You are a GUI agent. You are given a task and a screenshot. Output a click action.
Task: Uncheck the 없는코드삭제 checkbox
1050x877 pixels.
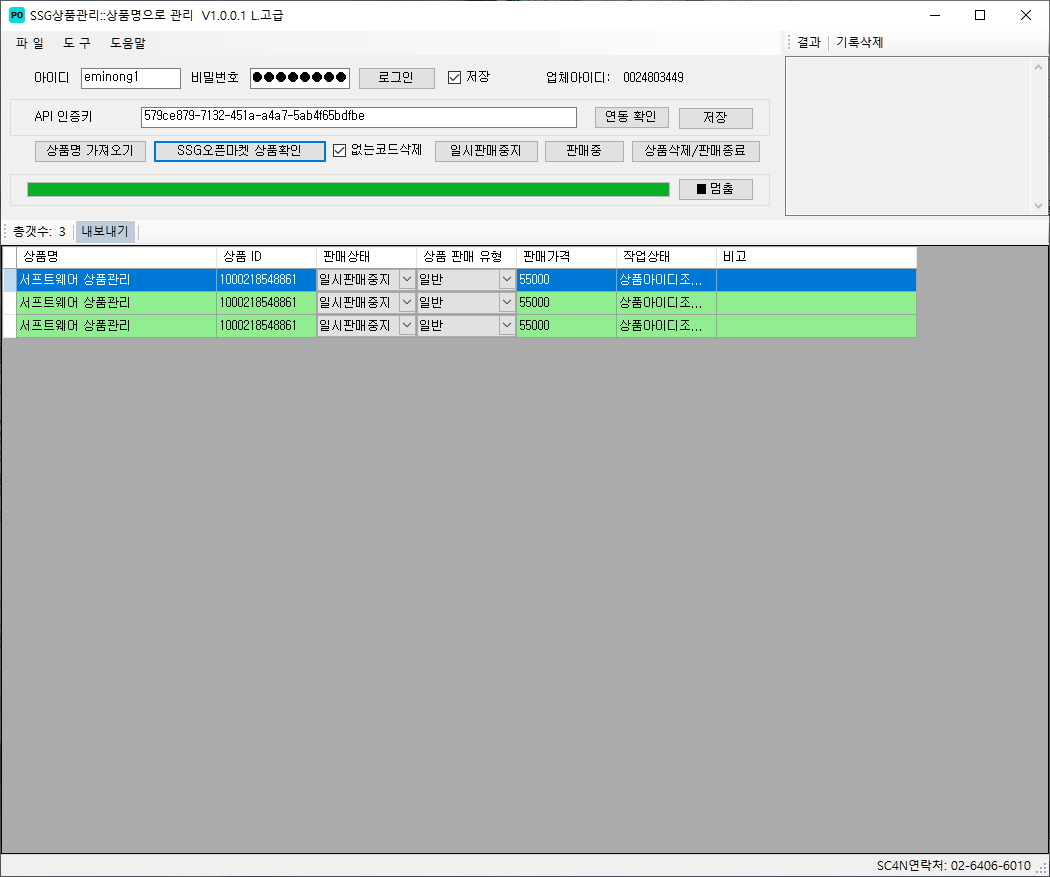[x=340, y=151]
